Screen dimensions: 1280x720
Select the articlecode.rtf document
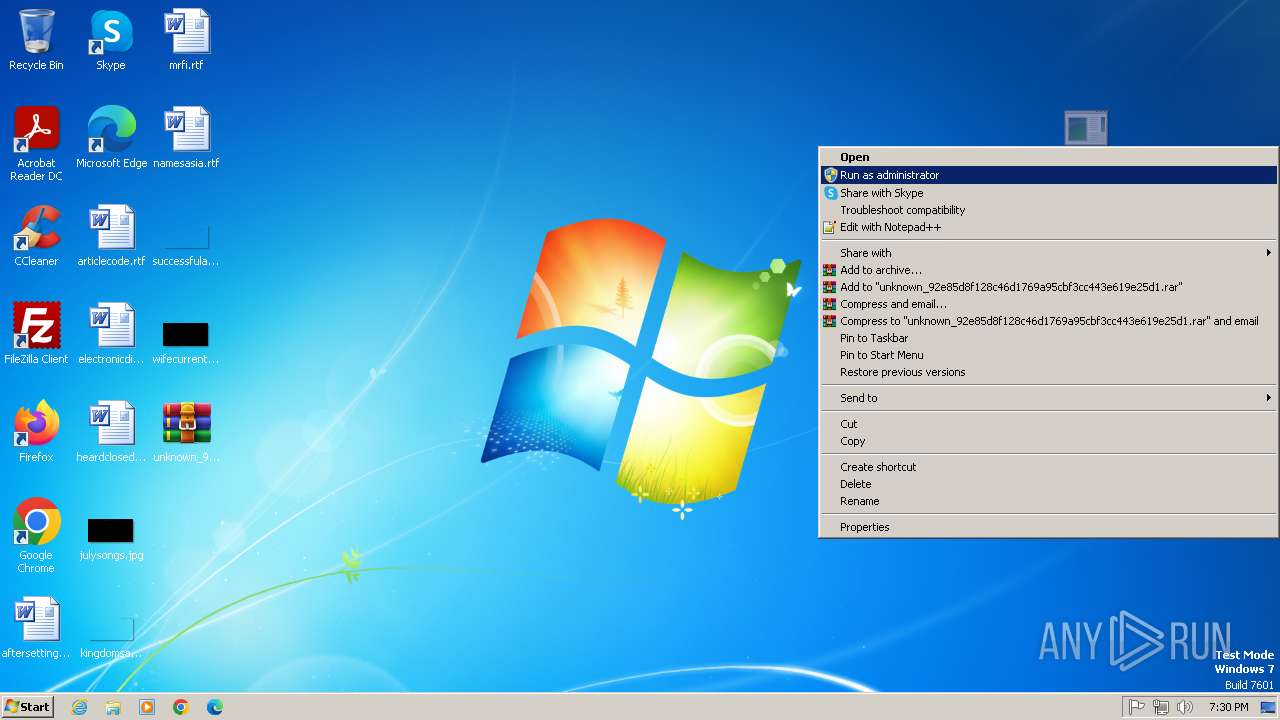(x=111, y=236)
